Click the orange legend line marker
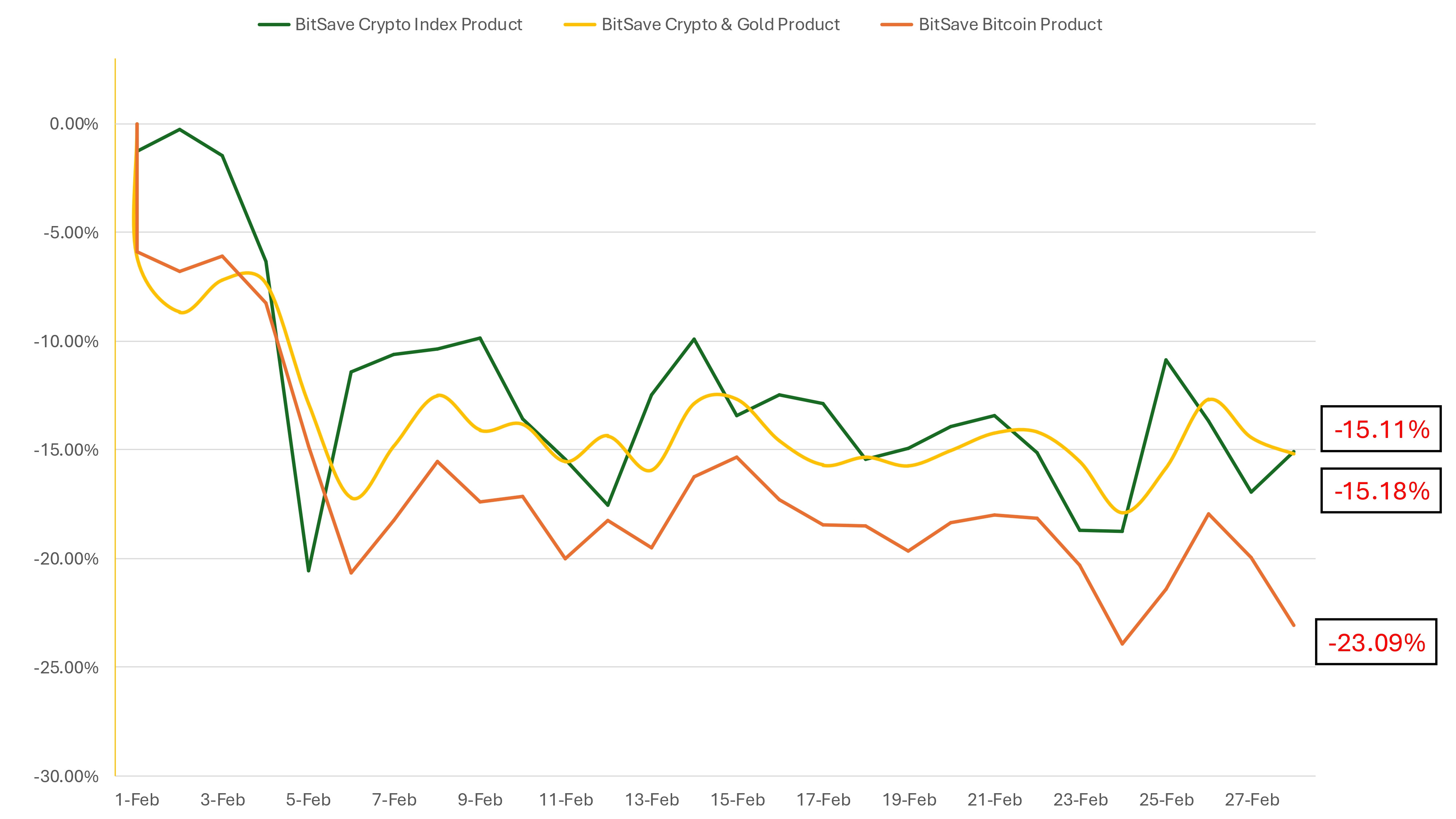The image size is (1456, 819). click(x=896, y=25)
